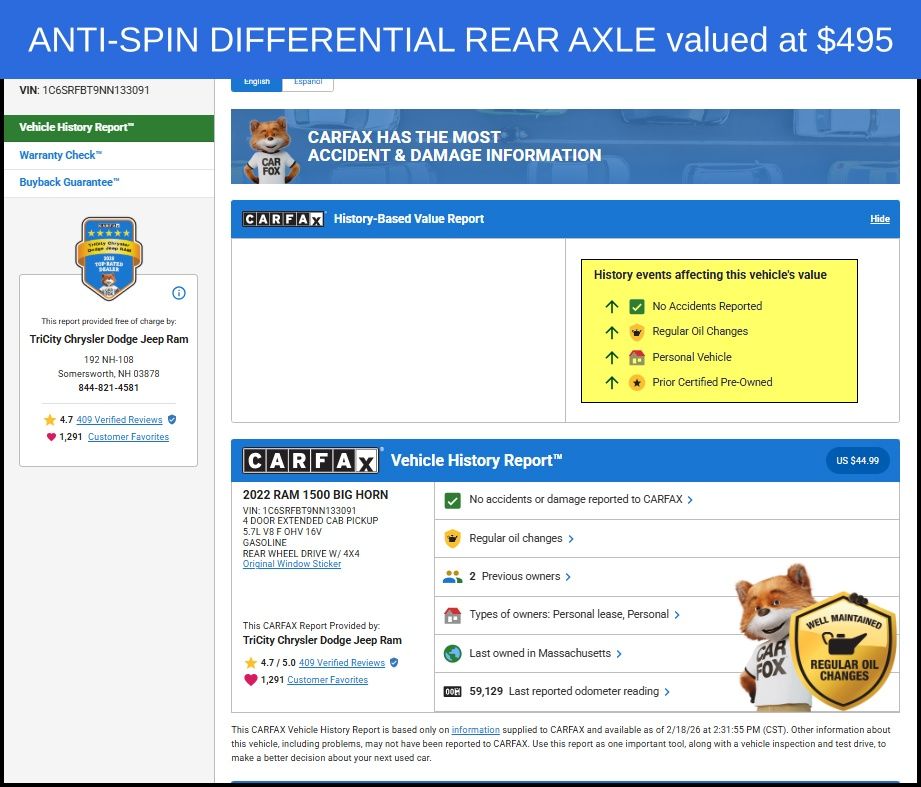Click the globe icon beside Last owned in Massachusetts

[452, 653]
